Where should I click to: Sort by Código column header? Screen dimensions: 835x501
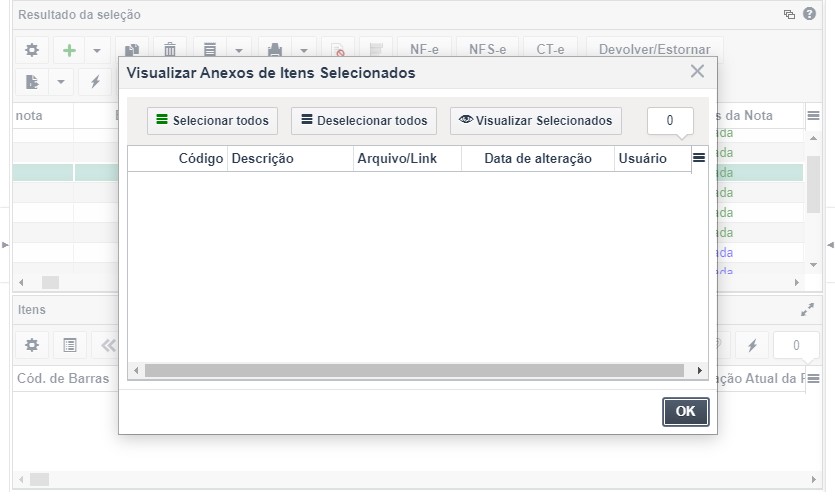click(178, 158)
